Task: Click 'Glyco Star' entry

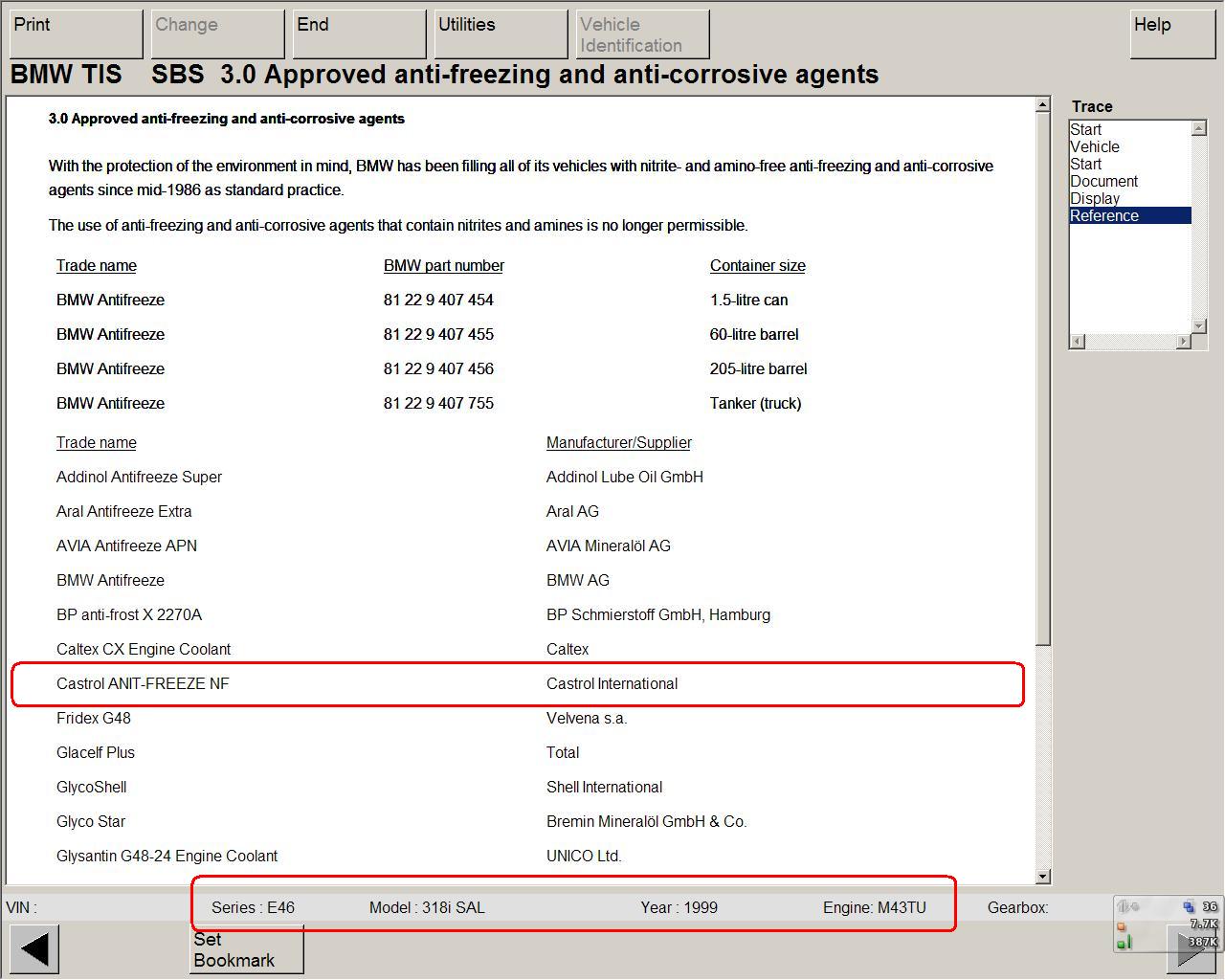Action: pos(91,821)
